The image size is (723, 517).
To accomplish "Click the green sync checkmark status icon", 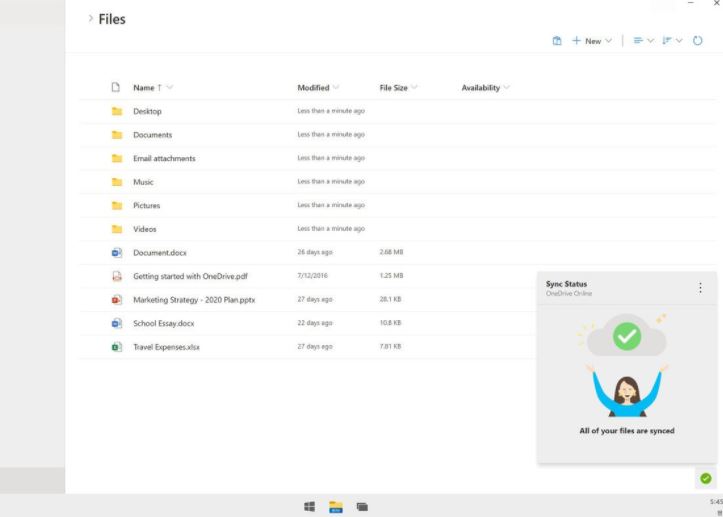I will pyautogui.click(x=706, y=479).
